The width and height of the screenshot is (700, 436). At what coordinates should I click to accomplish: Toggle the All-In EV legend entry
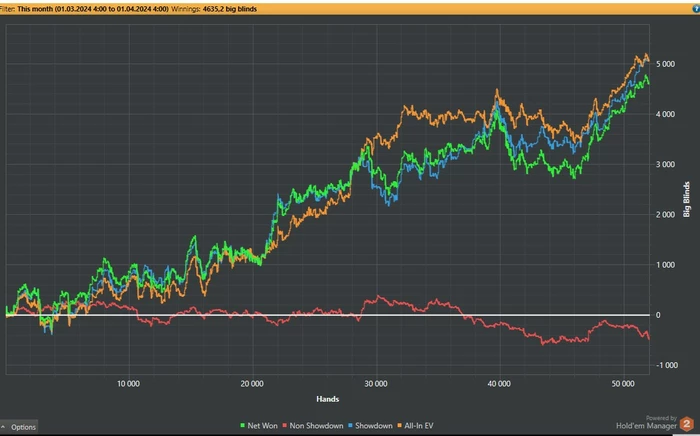point(415,426)
